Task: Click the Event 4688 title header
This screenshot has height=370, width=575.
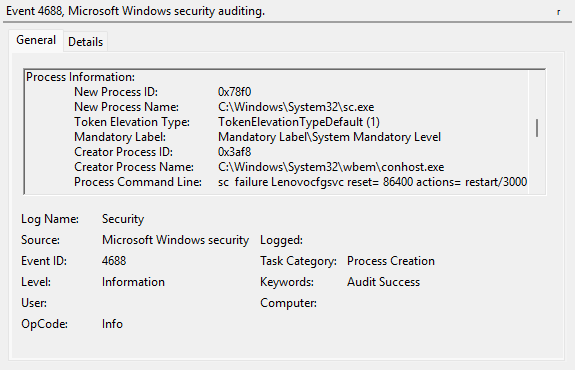Action: coord(135,11)
